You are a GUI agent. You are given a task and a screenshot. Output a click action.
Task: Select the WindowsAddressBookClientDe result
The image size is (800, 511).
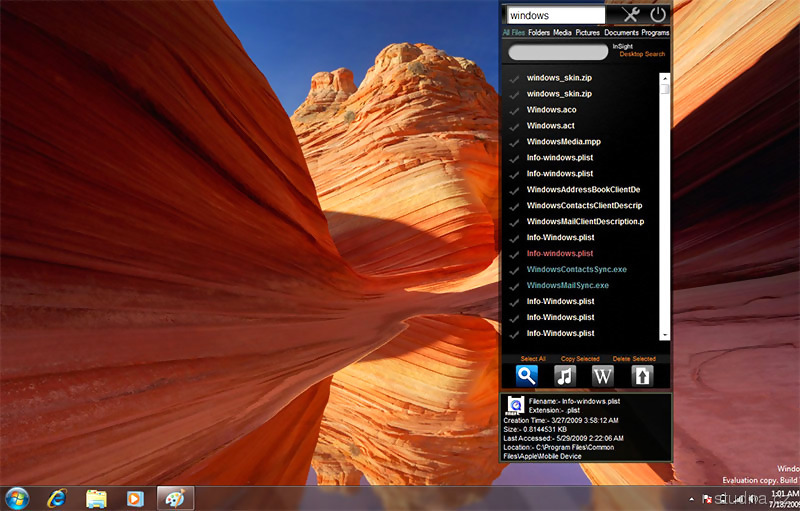click(583, 190)
